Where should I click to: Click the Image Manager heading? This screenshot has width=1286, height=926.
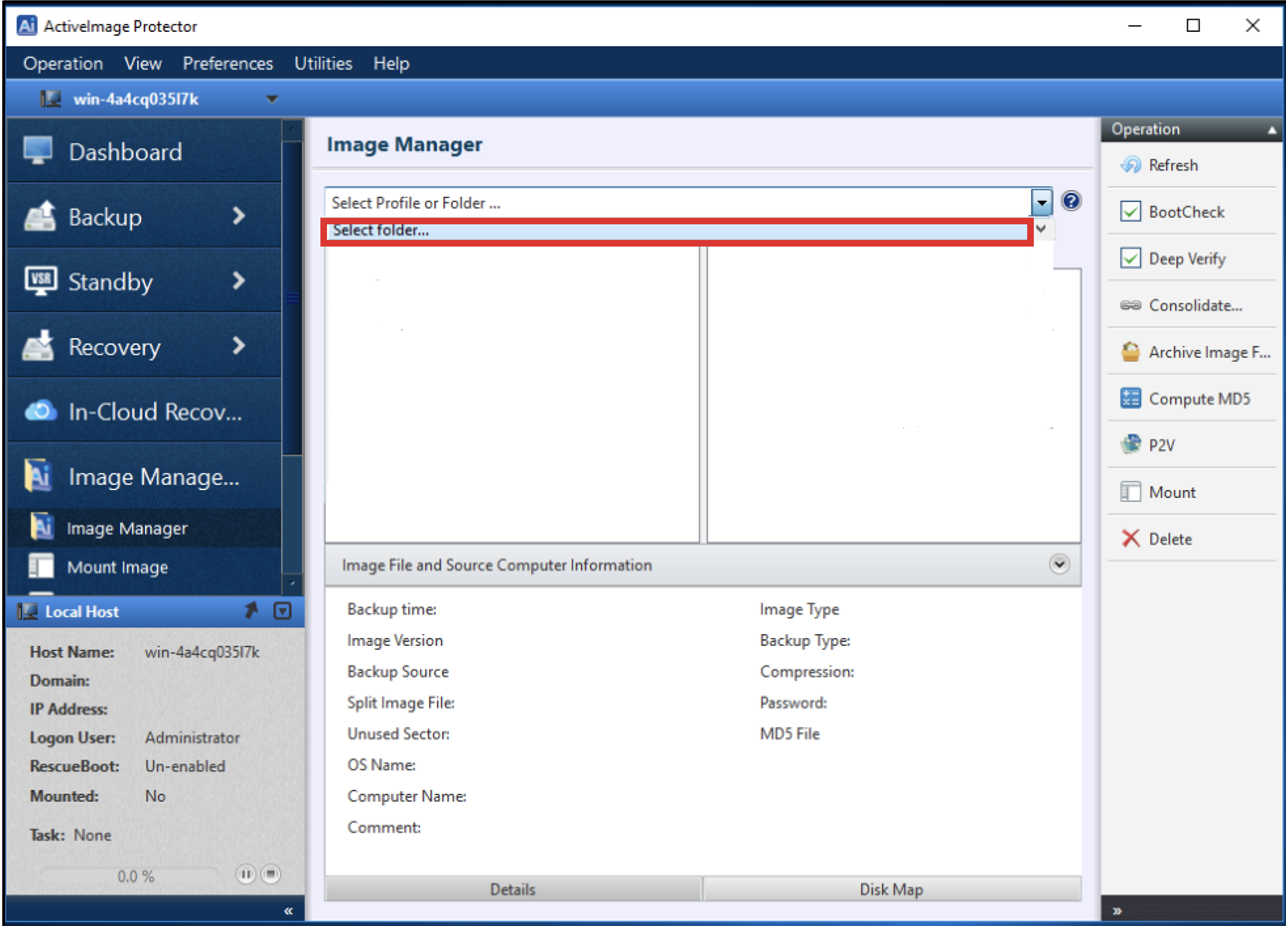[x=404, y=144]
